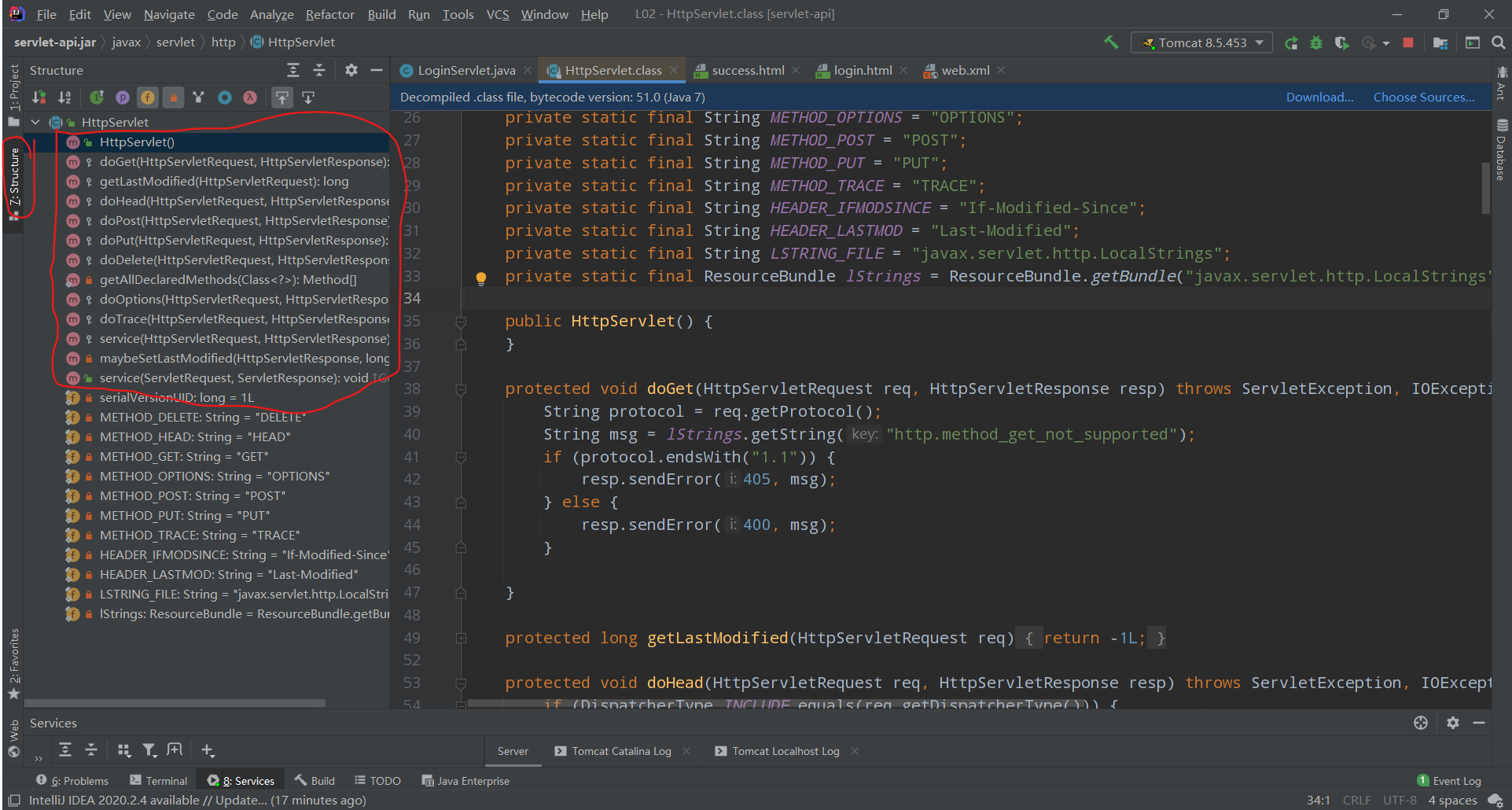Image resolution: width=1512 pixels, height=810 pixels.
Task: Open the Database tool window
Action: click(x=1502, y=149)
